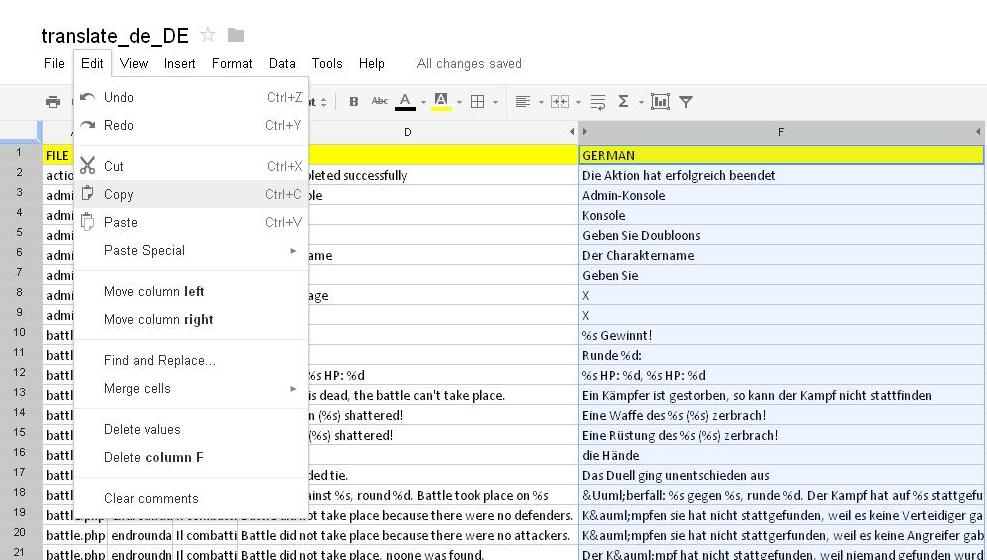
Task: Select the GERMAN header cell
Action: coord(780,155)
